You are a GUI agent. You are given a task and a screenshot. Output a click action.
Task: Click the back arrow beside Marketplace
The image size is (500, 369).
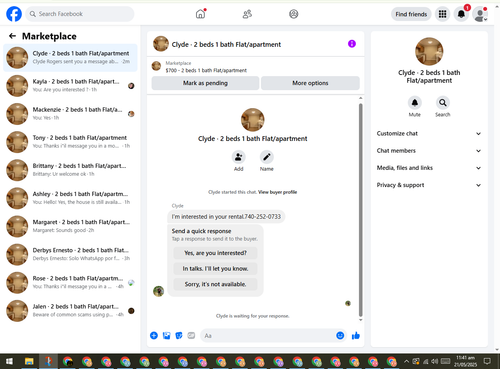12,36
